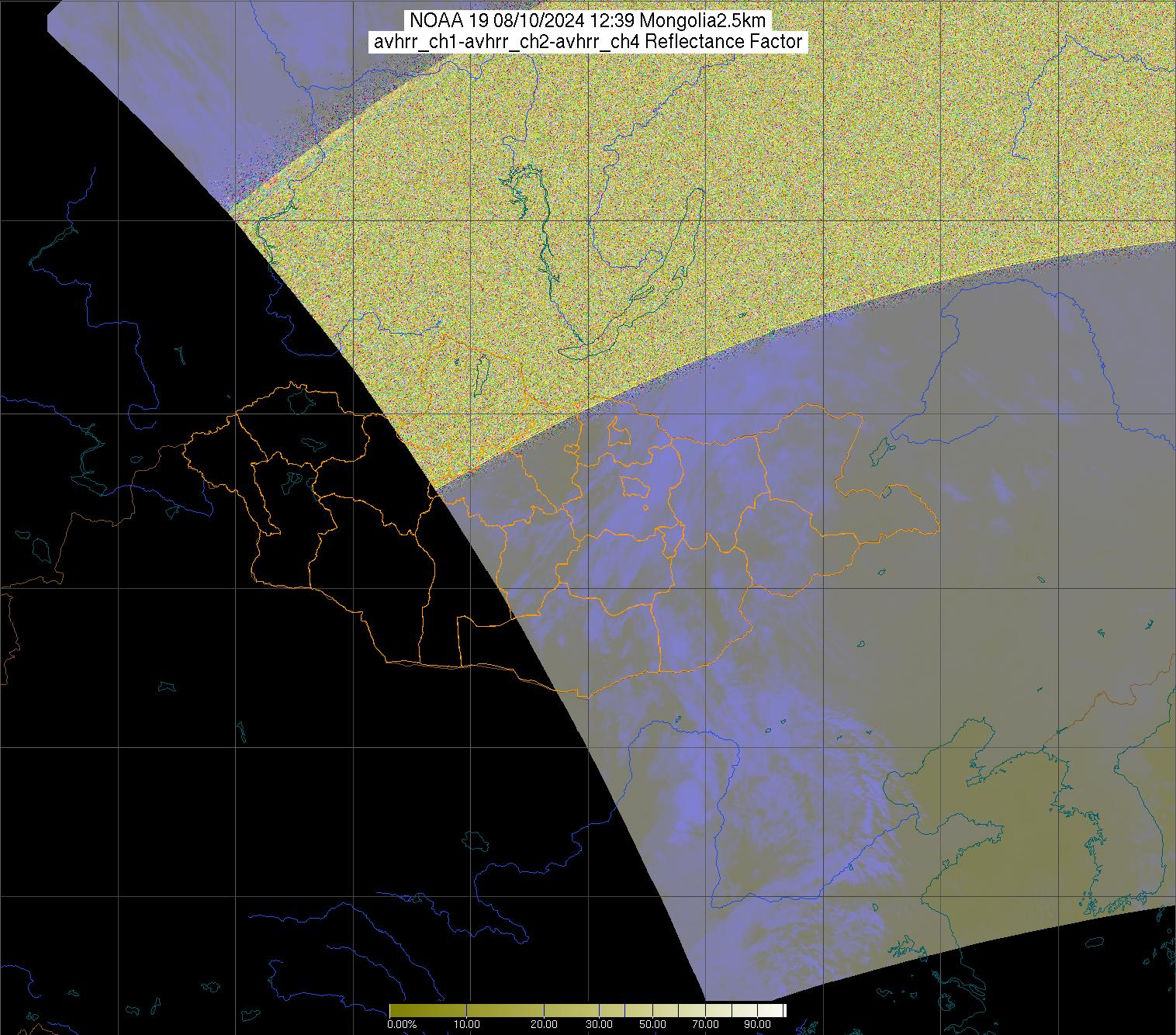Screen dimensions: 1176x1035
Task: Click the 20.00 label on the colorbar
Action: 544,1026
